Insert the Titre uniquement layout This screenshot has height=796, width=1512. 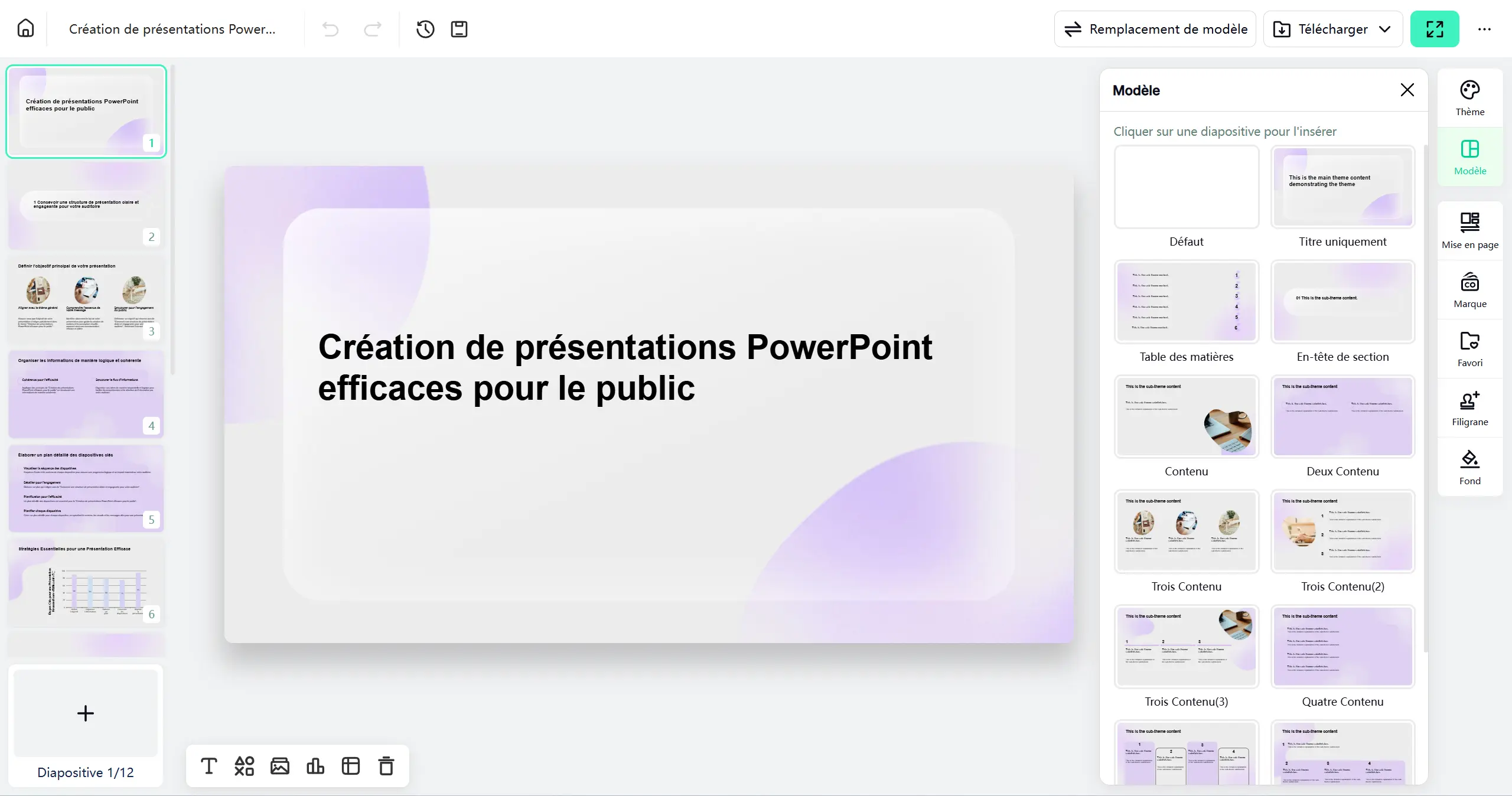point(1342,187)
